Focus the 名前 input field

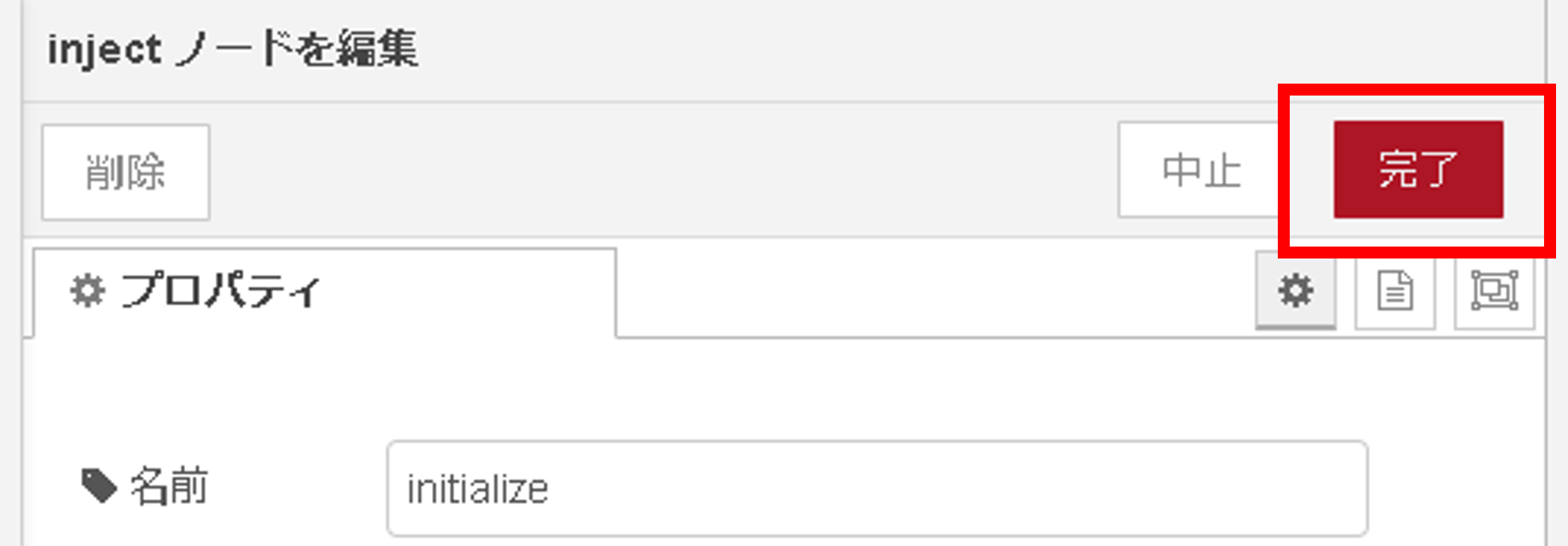coord(877,488)
